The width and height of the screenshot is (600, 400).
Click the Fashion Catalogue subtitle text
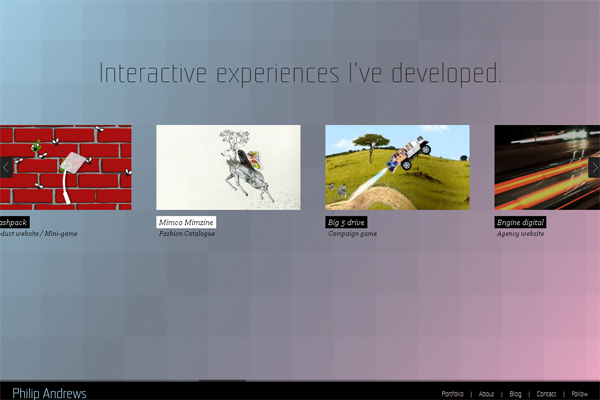click(187, 233)
